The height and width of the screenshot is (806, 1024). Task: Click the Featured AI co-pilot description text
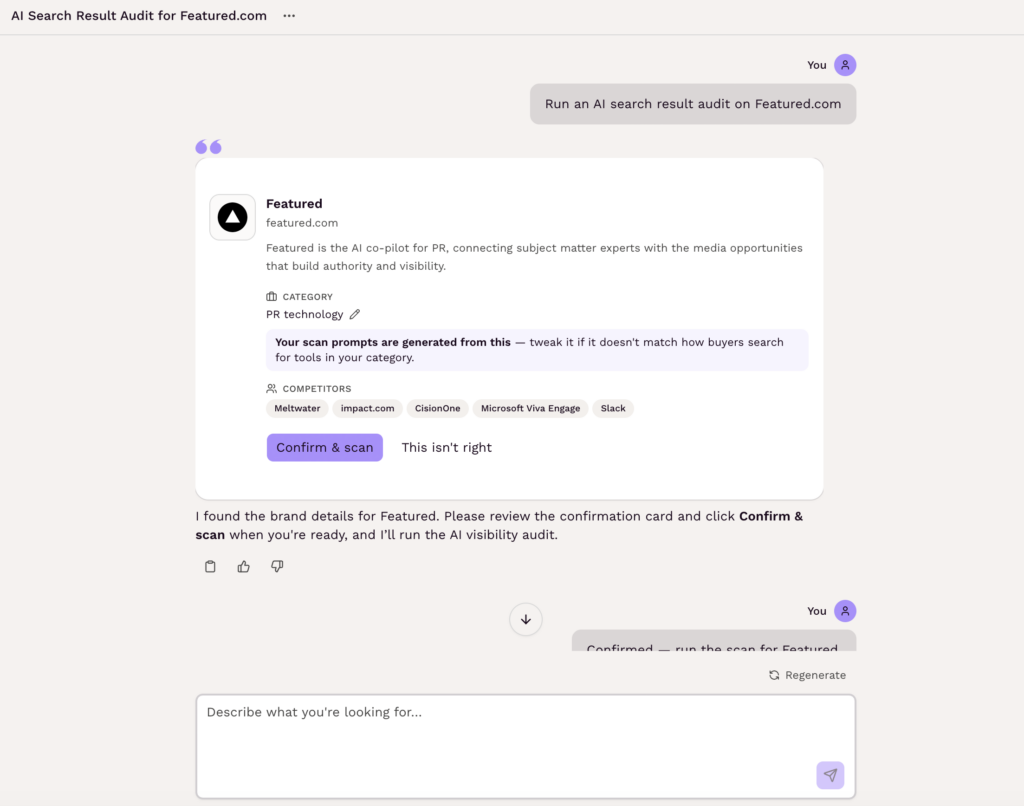click(534, 257)
